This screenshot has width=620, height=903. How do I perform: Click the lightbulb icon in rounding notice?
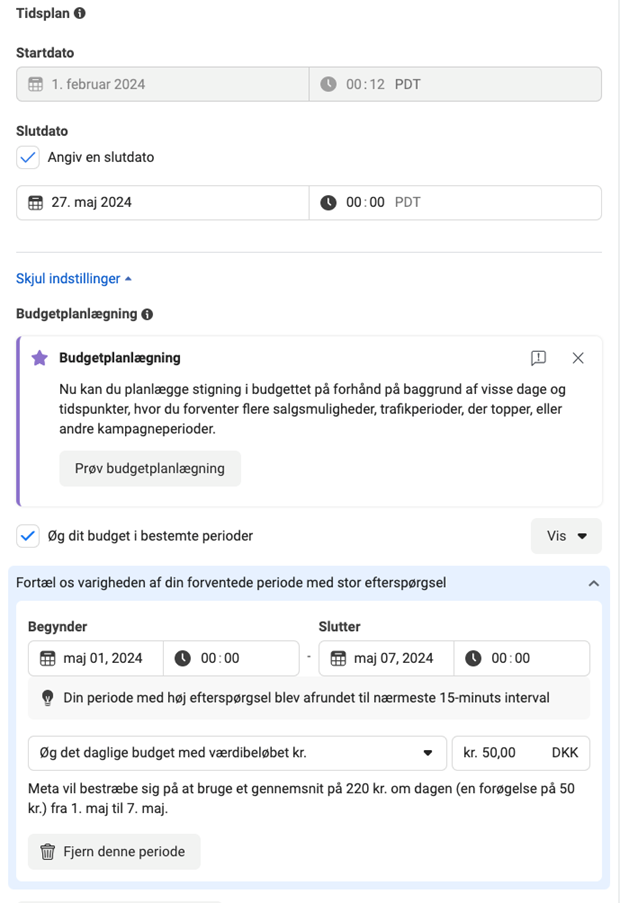48,698
